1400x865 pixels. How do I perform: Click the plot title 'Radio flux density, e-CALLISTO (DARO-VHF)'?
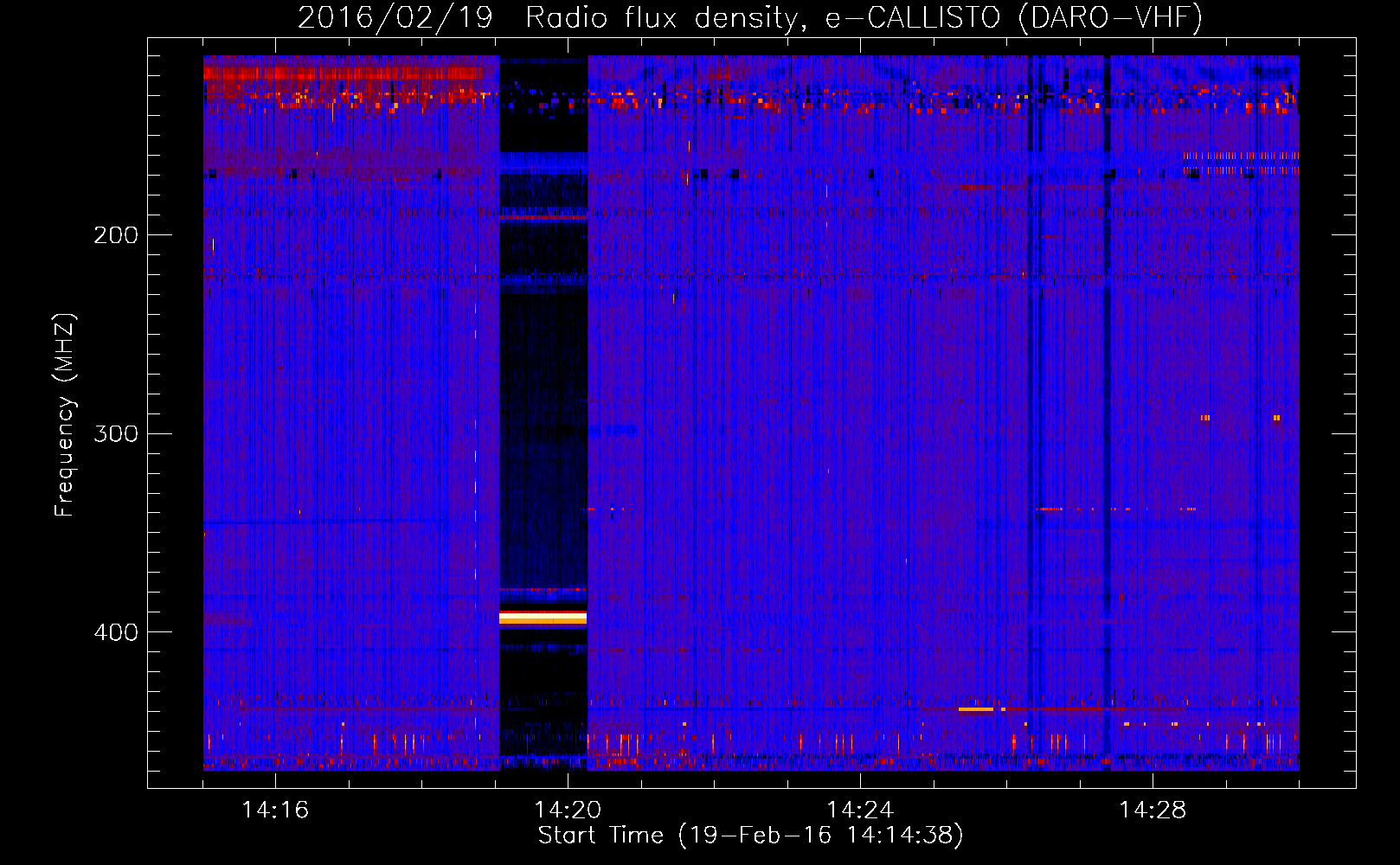[x=864, y=17]
